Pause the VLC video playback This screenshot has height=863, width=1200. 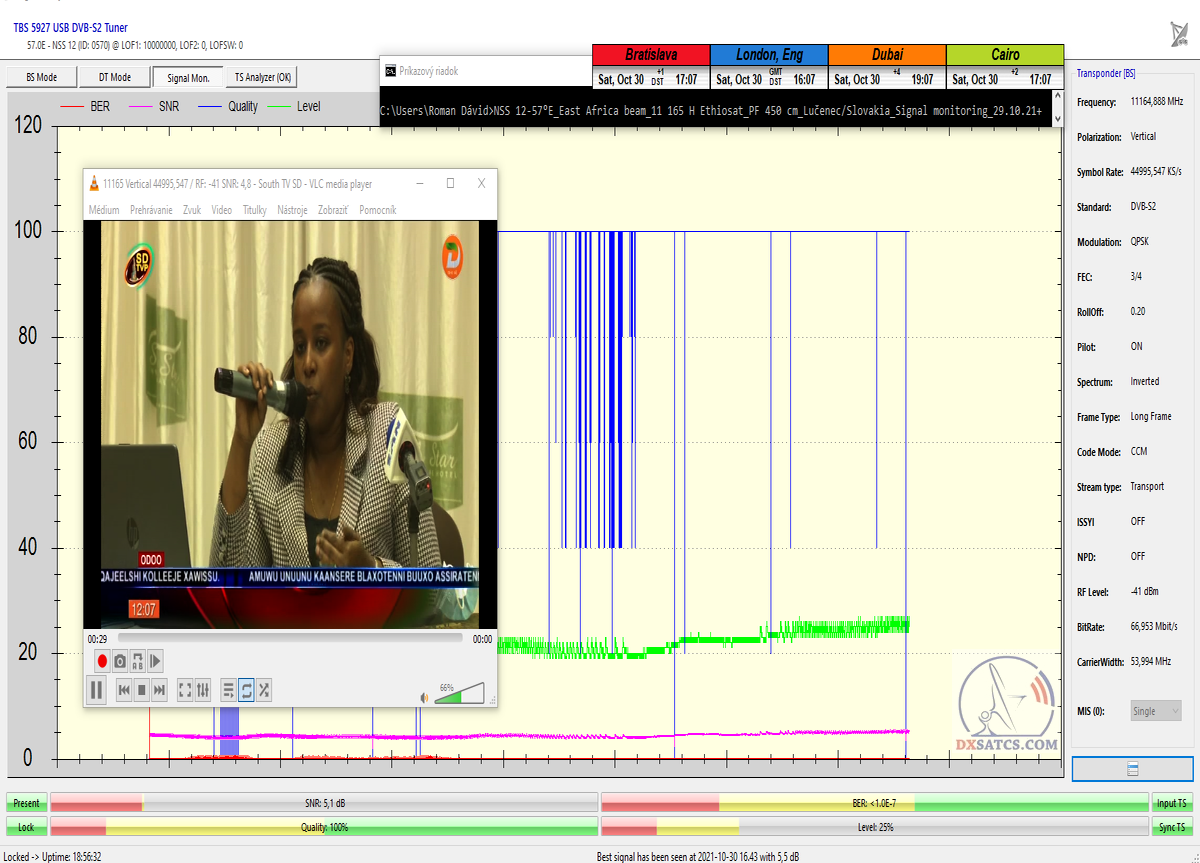click(x=96, y=689)
